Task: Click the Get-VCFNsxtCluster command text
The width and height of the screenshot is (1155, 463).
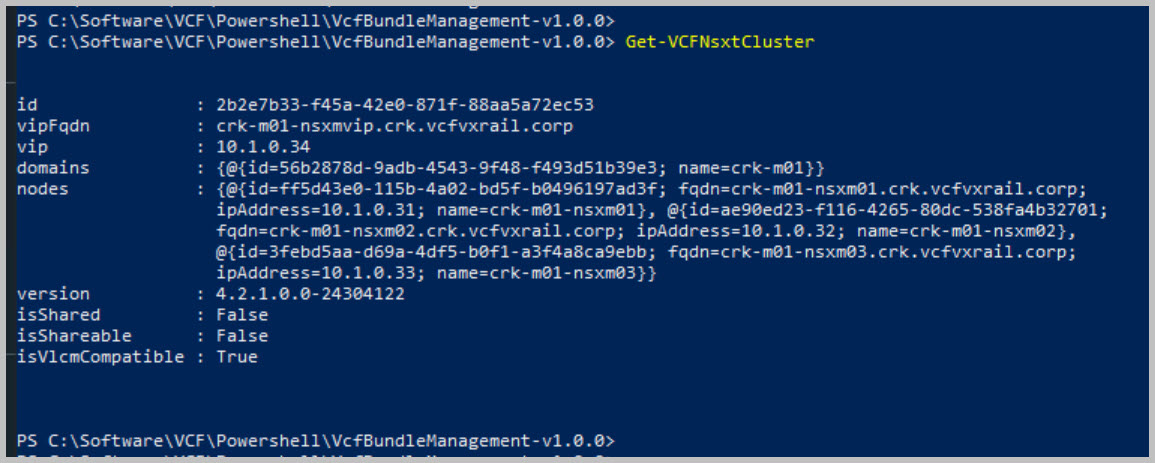Action: pos(720,42)
